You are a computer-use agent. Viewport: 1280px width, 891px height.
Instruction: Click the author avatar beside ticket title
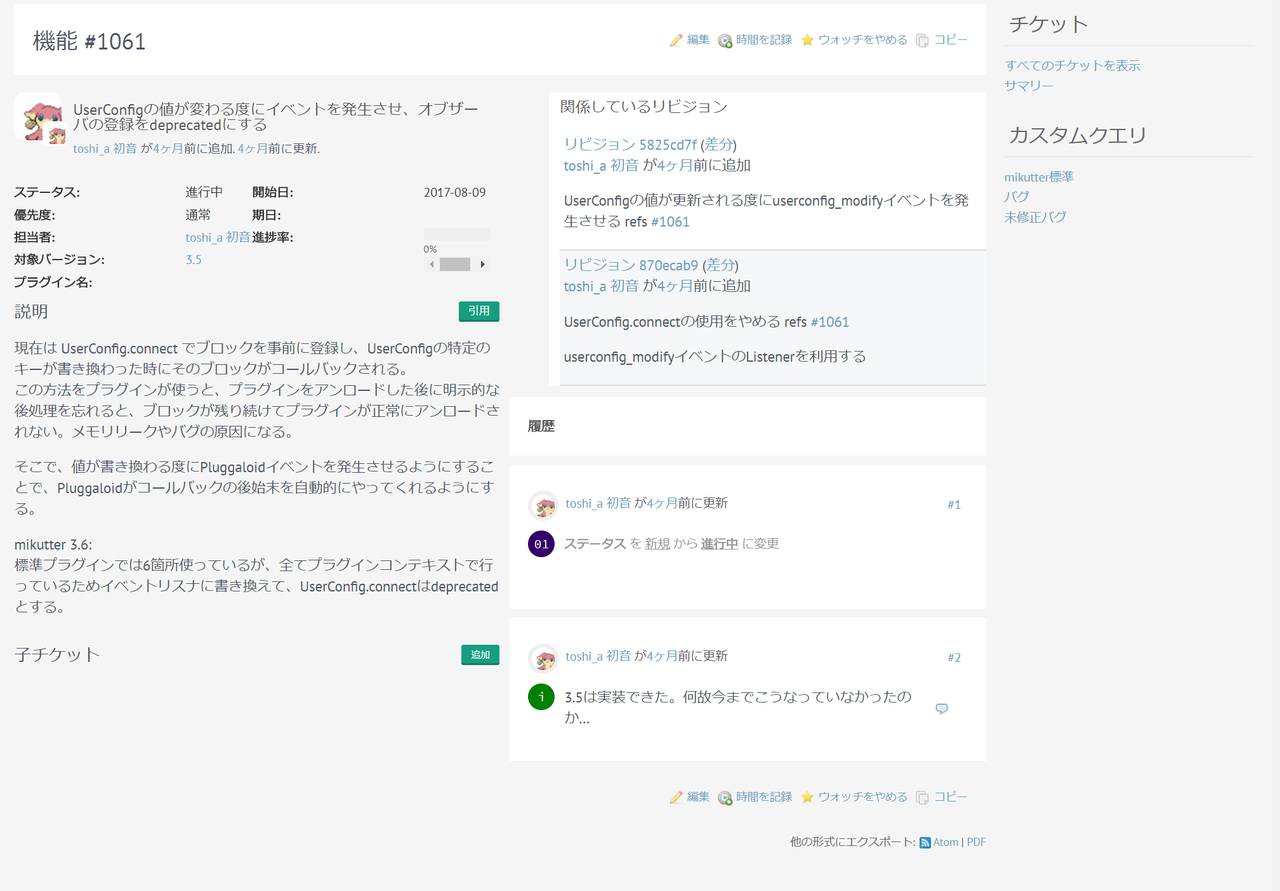click(38, 119)
